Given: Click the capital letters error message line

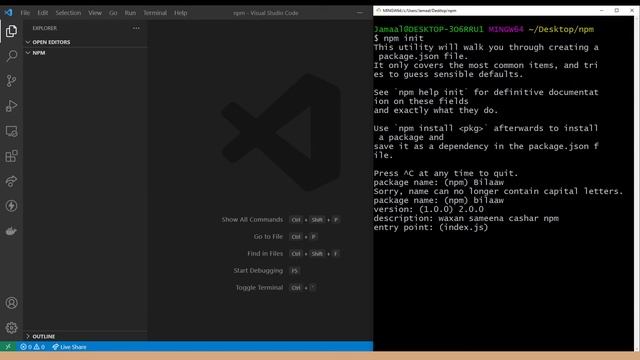Looking at the screenshot, I should tap(498, 191).
